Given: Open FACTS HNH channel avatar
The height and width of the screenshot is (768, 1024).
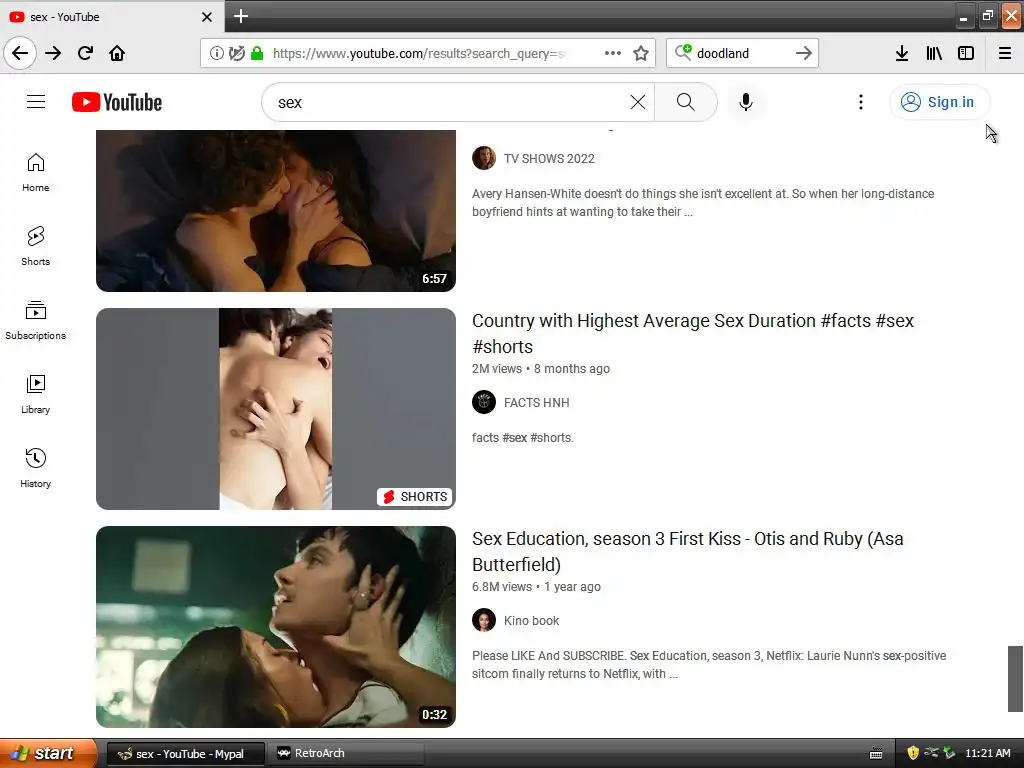Looking at the screenshot, I should (484, 402).
